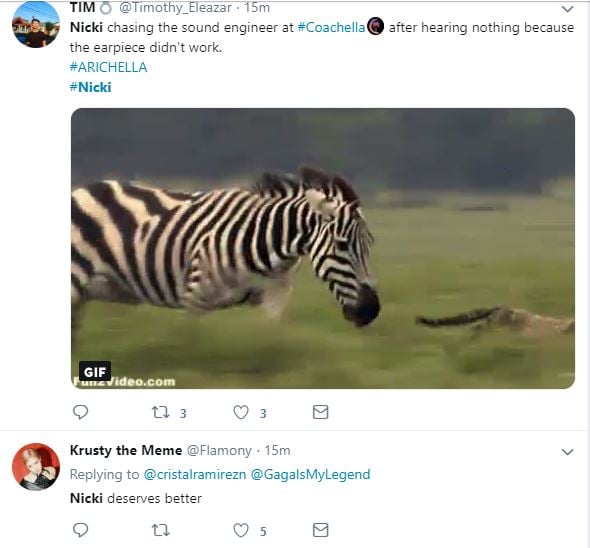Send TIM's tweet via direct message

pyautogui.click(x=321, y=412)
